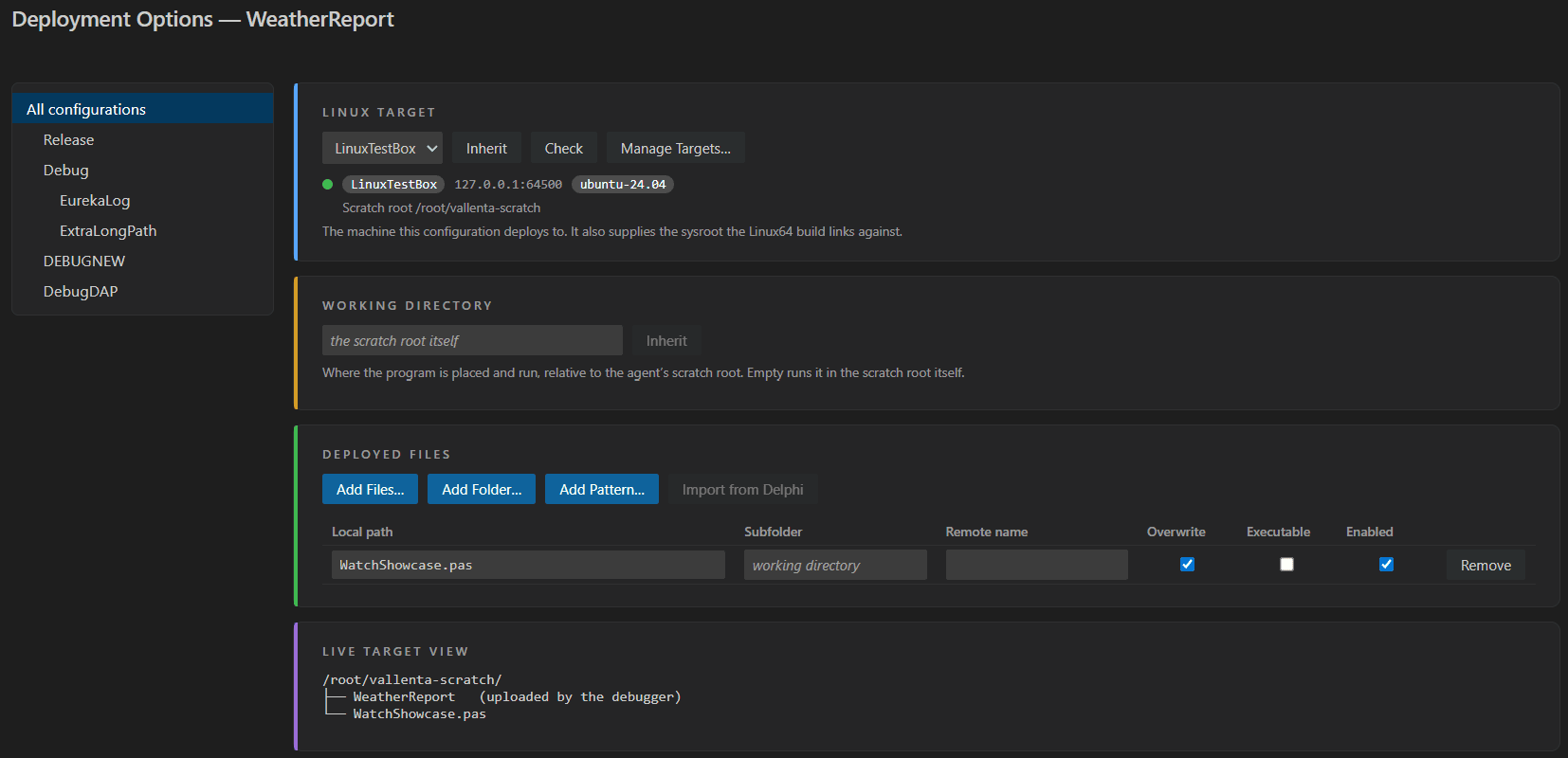Click the LinuxTestBox badge label
The width and height of the screenshot is (1568, 758).
pyautogui.click(x=393, y=185)
